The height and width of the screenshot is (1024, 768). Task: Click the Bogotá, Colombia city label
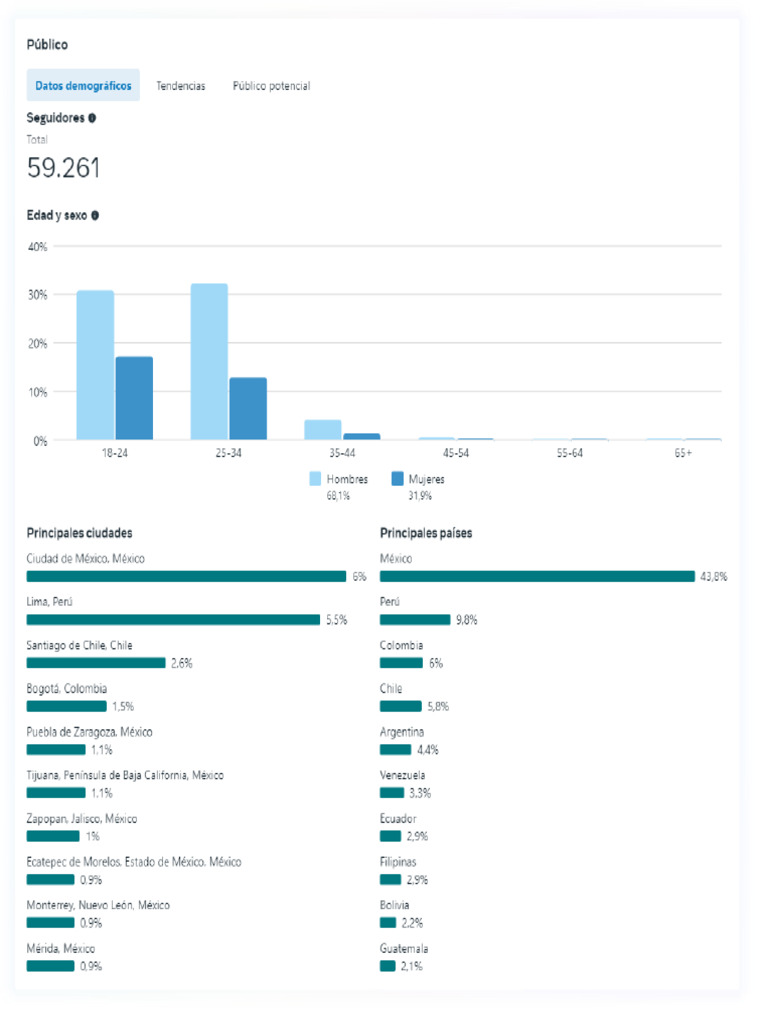pyautogui.click(x=67, y=688)
